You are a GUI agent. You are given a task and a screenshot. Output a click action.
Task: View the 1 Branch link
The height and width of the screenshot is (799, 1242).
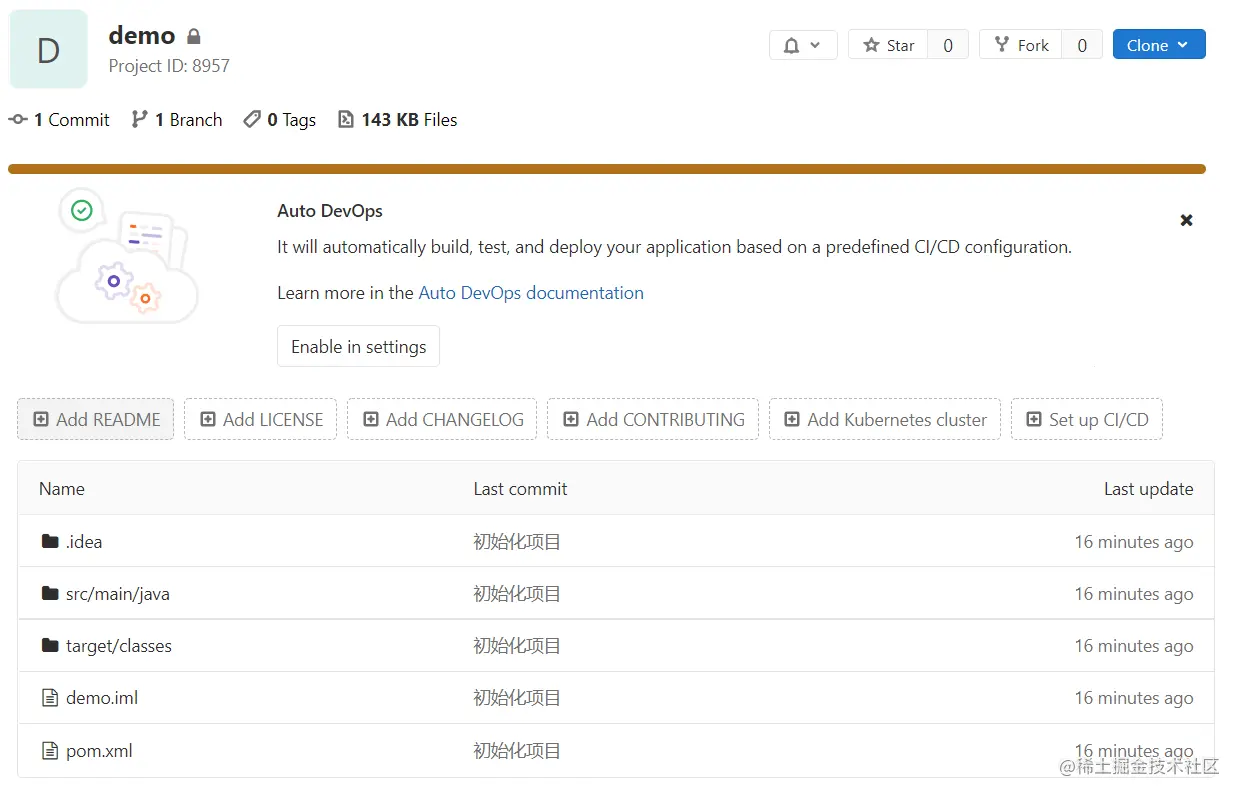pyautogui.click(x=177, y=120)
